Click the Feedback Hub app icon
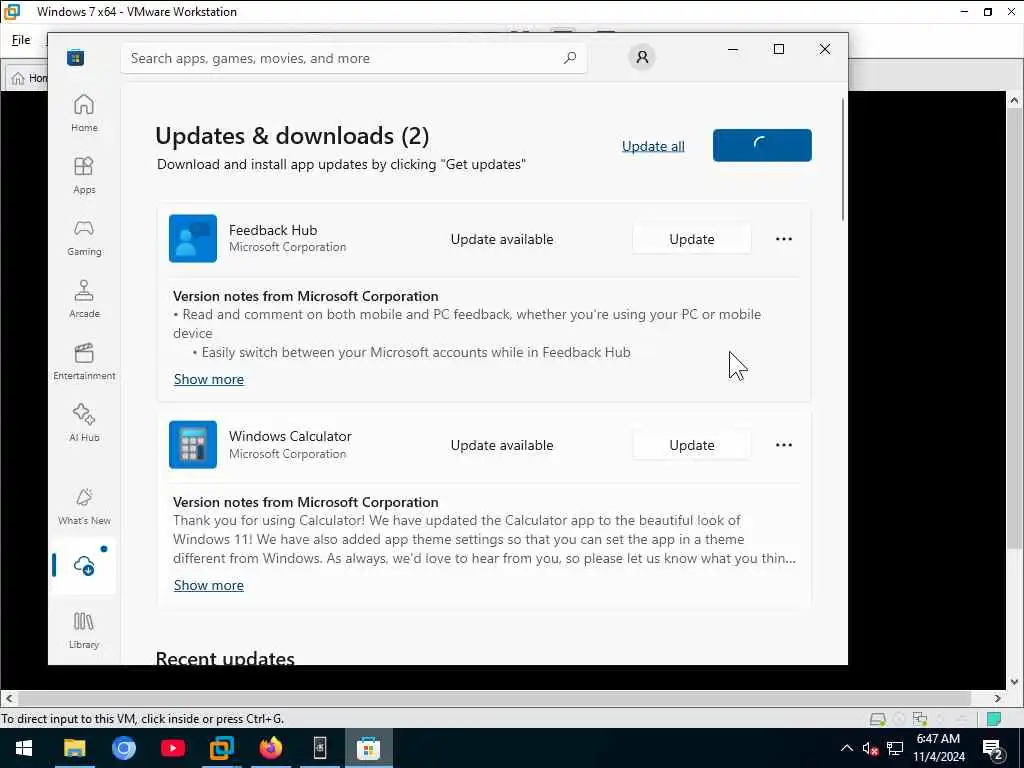The width and height of the screenshot is (1024, 768). 193,238
